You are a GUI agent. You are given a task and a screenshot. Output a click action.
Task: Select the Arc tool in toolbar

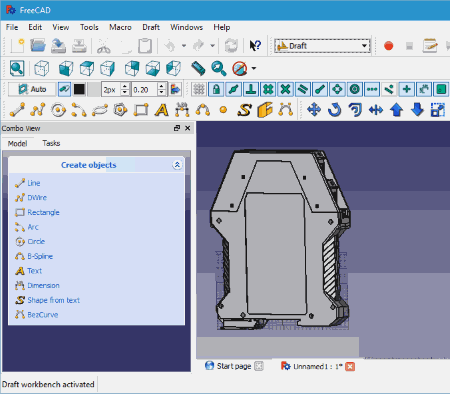tap(79, 110)
